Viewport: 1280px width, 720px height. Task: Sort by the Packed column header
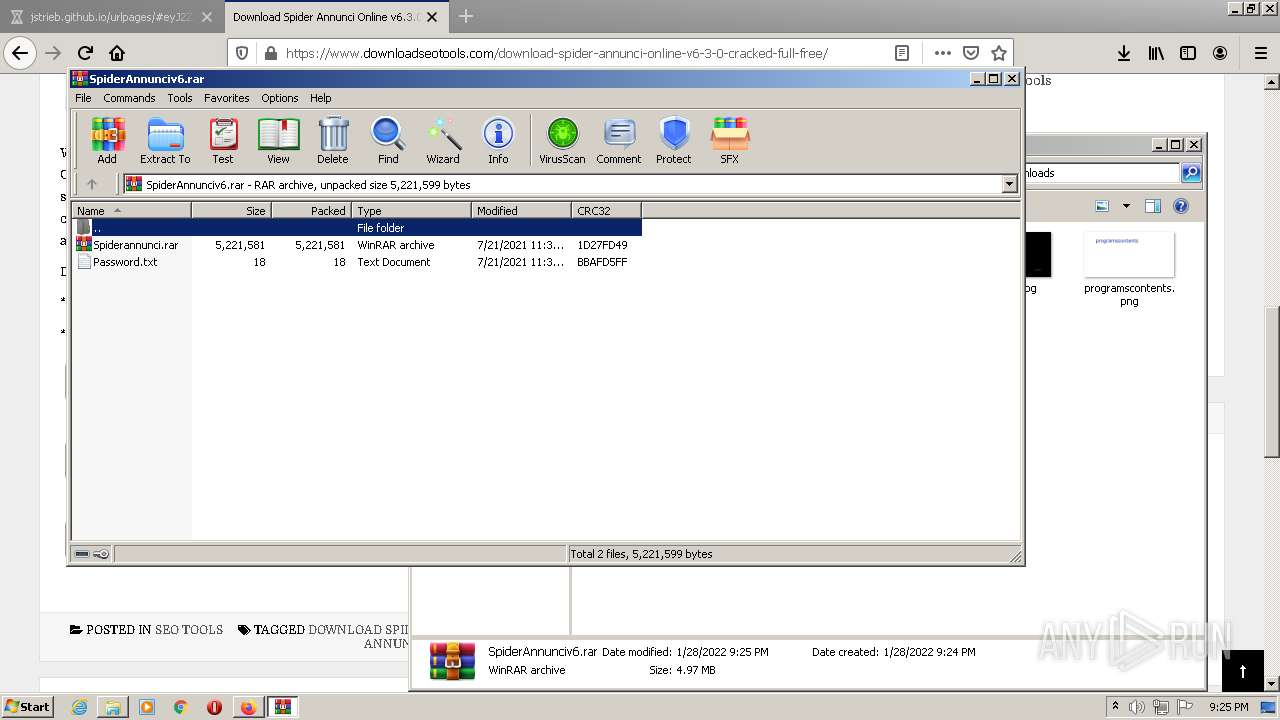[x=311, y=210]
